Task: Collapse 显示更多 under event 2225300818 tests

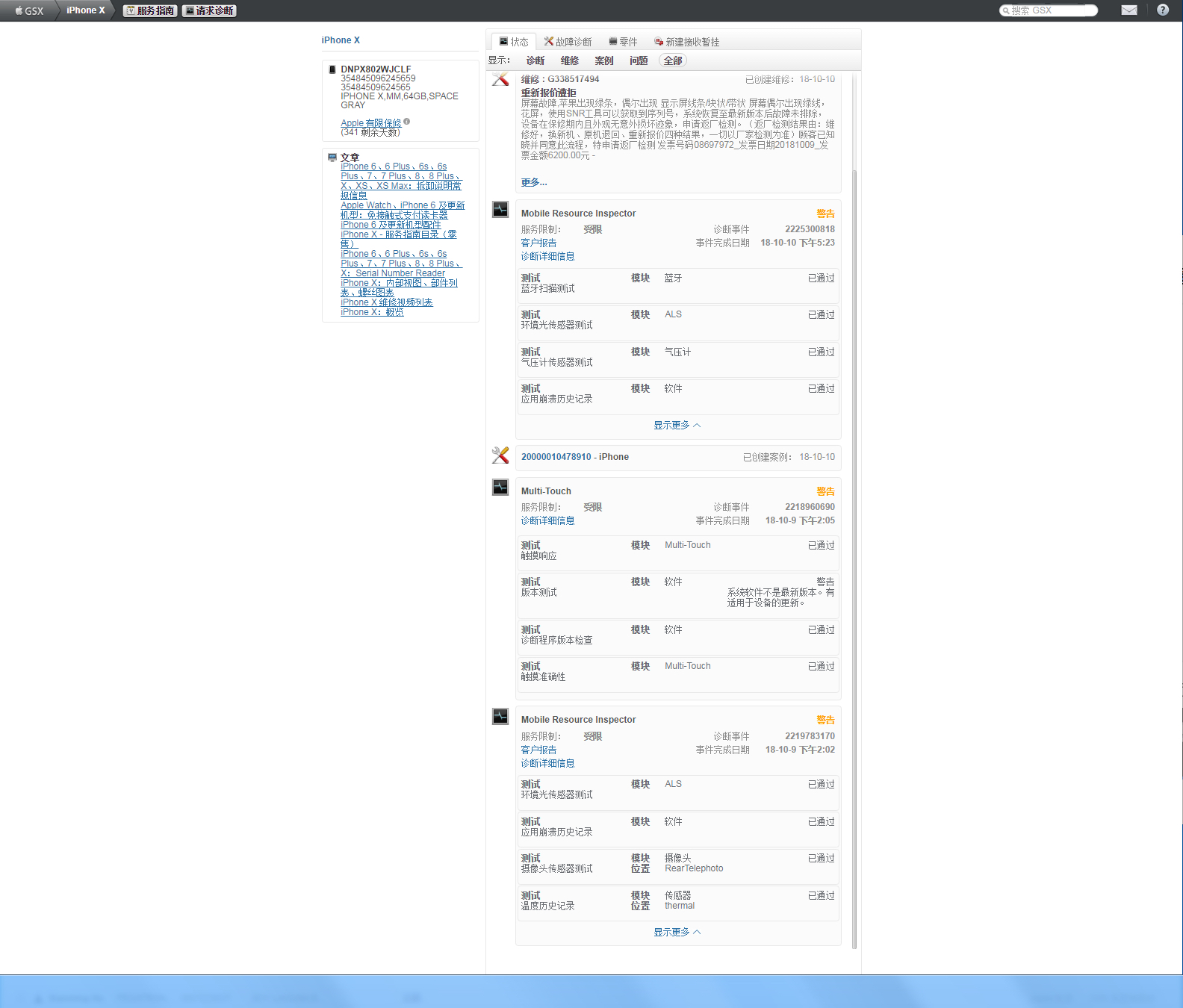Action: tap(677, 426)
